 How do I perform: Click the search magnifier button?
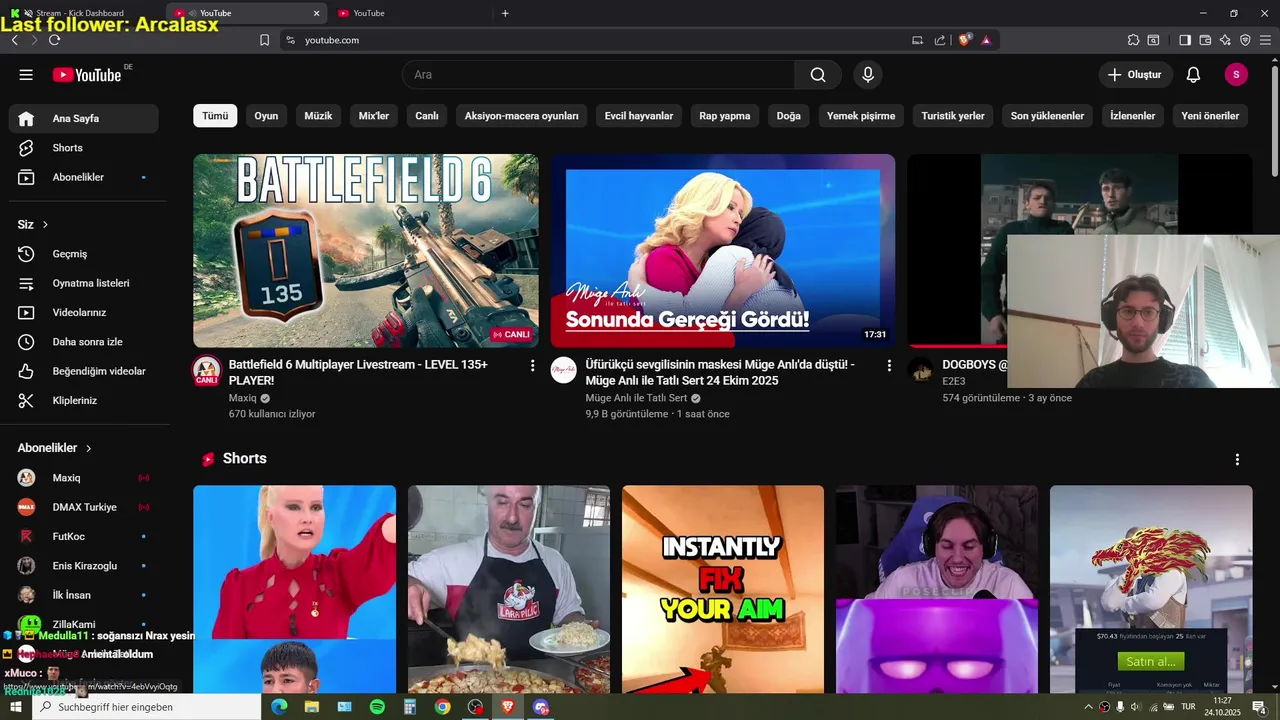point(818,75)
